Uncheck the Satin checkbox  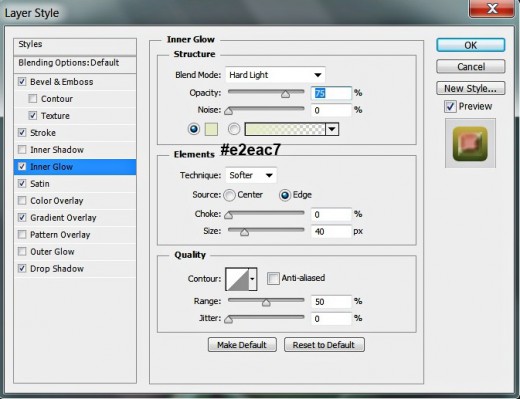22,184
